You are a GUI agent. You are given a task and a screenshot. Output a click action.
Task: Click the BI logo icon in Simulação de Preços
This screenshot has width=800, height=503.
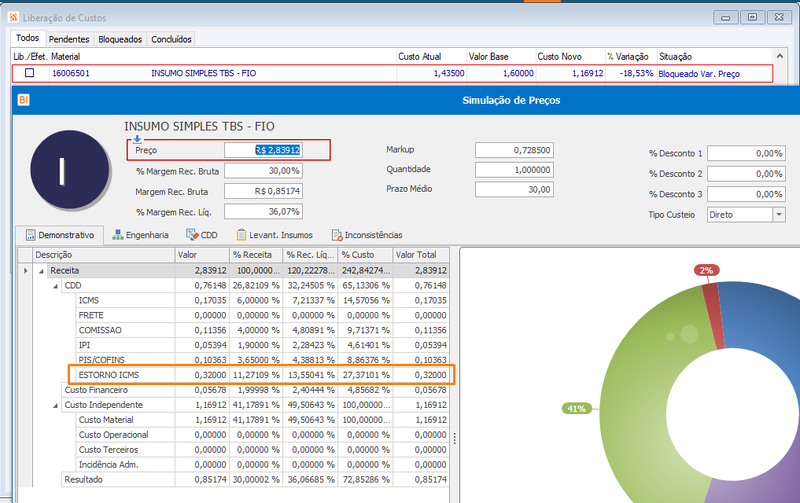click(23, 100)
